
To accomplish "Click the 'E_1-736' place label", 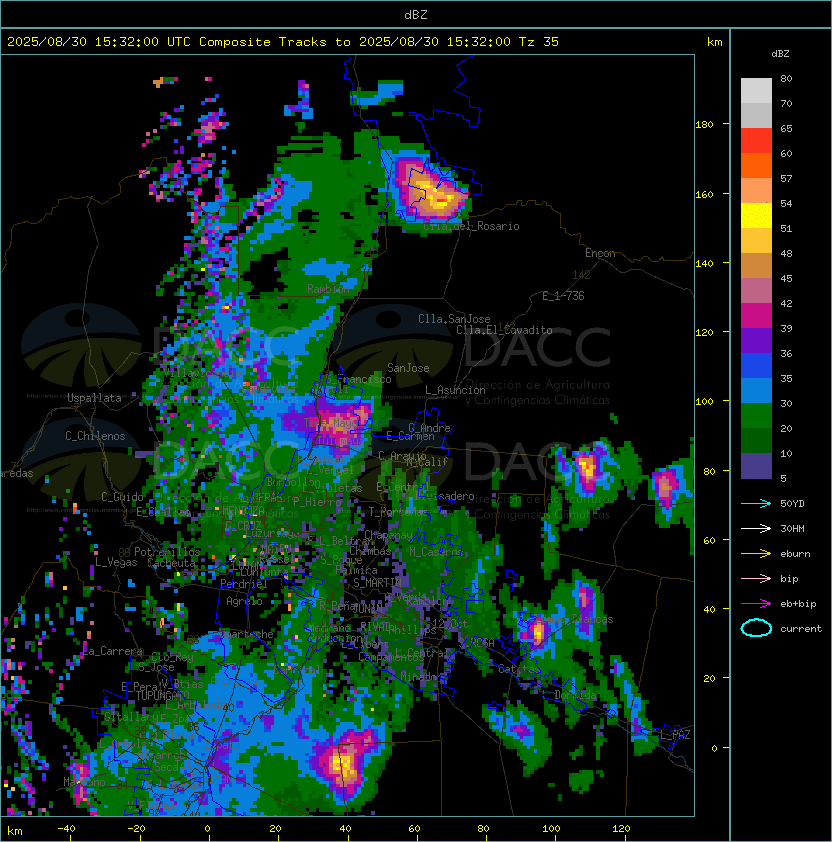I will [x=563, y=296].
